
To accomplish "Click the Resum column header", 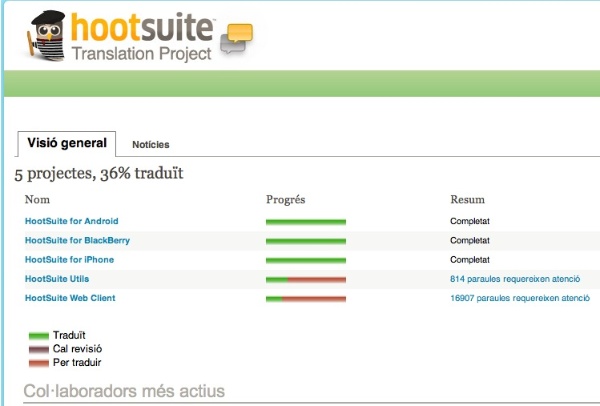I will 467,199.
